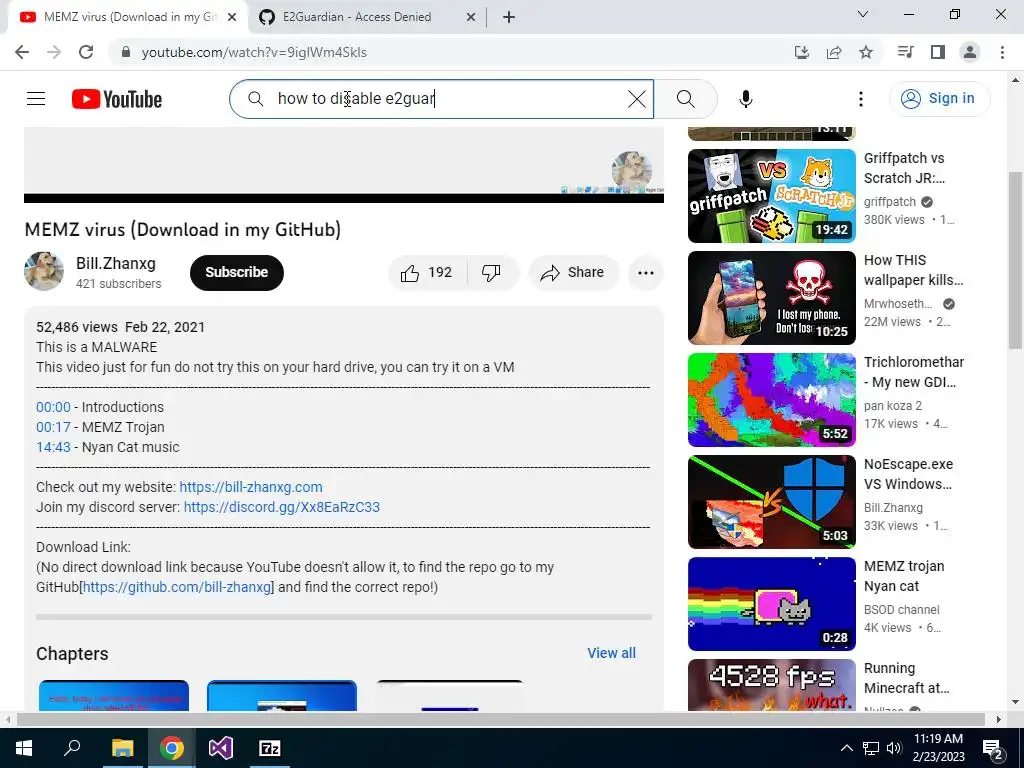This screenshot has width=1024, height=768.
Task: Like the video with thumbs up
Action: point(427,272)
